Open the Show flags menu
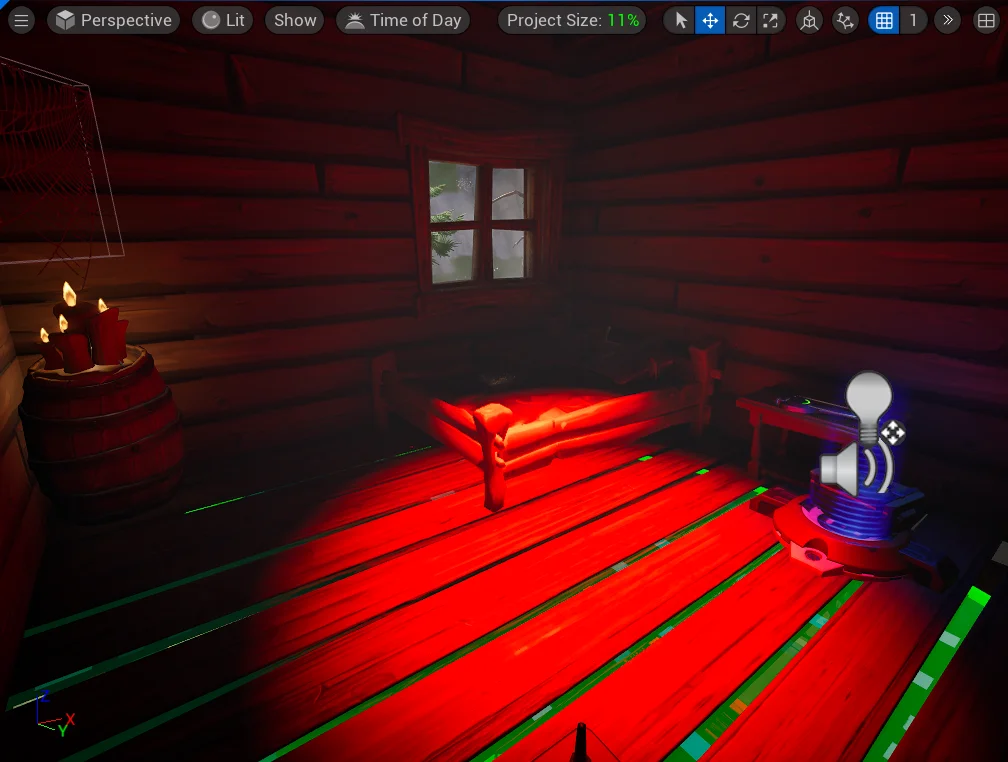 (x=295, y=21)
